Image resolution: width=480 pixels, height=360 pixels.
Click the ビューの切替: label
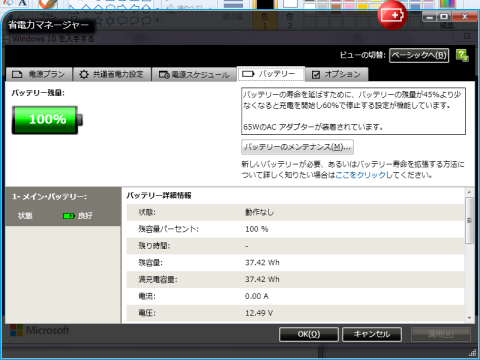pyautogui.click(x=363, y=55)
